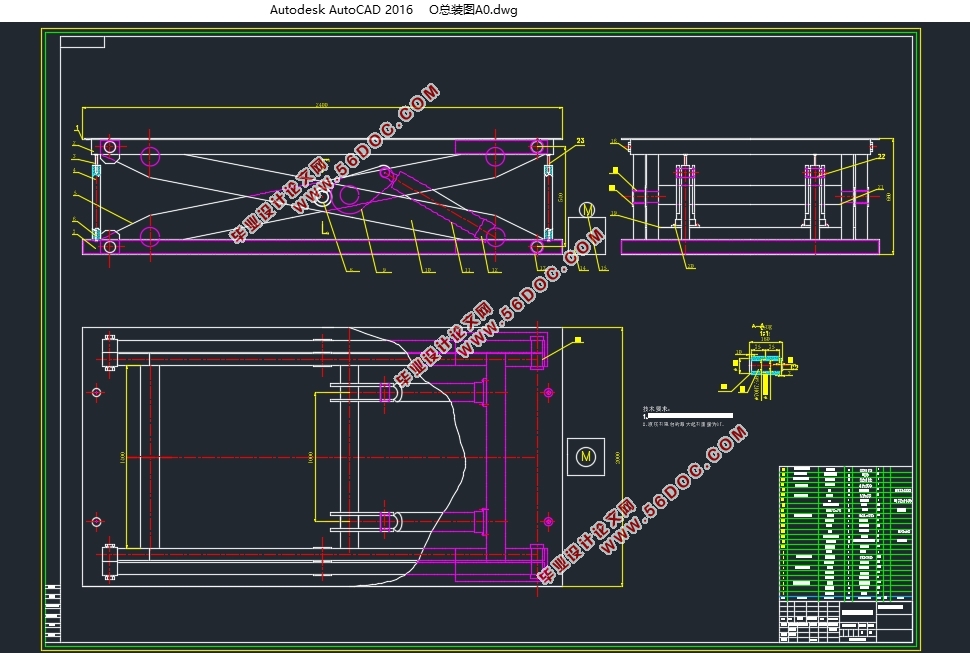Click part callout number 23
970x653 pixels.
point(578,142)
